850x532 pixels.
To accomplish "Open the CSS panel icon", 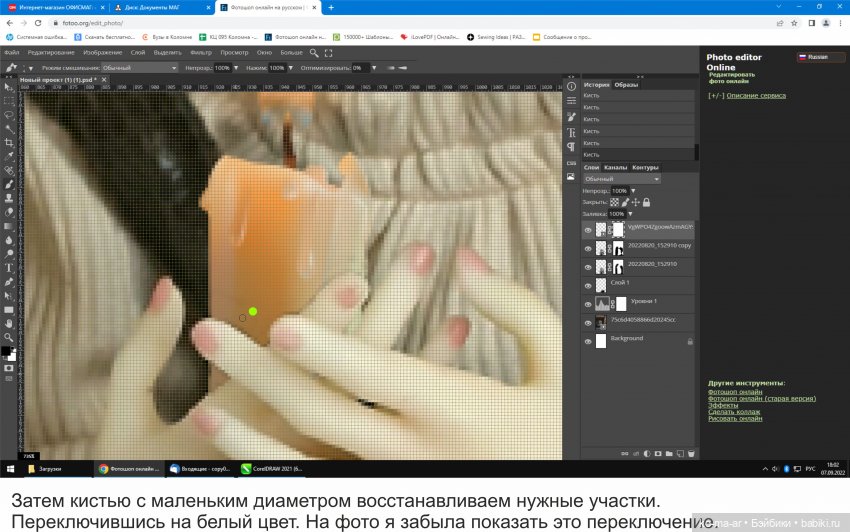I will tap(571, 163).
